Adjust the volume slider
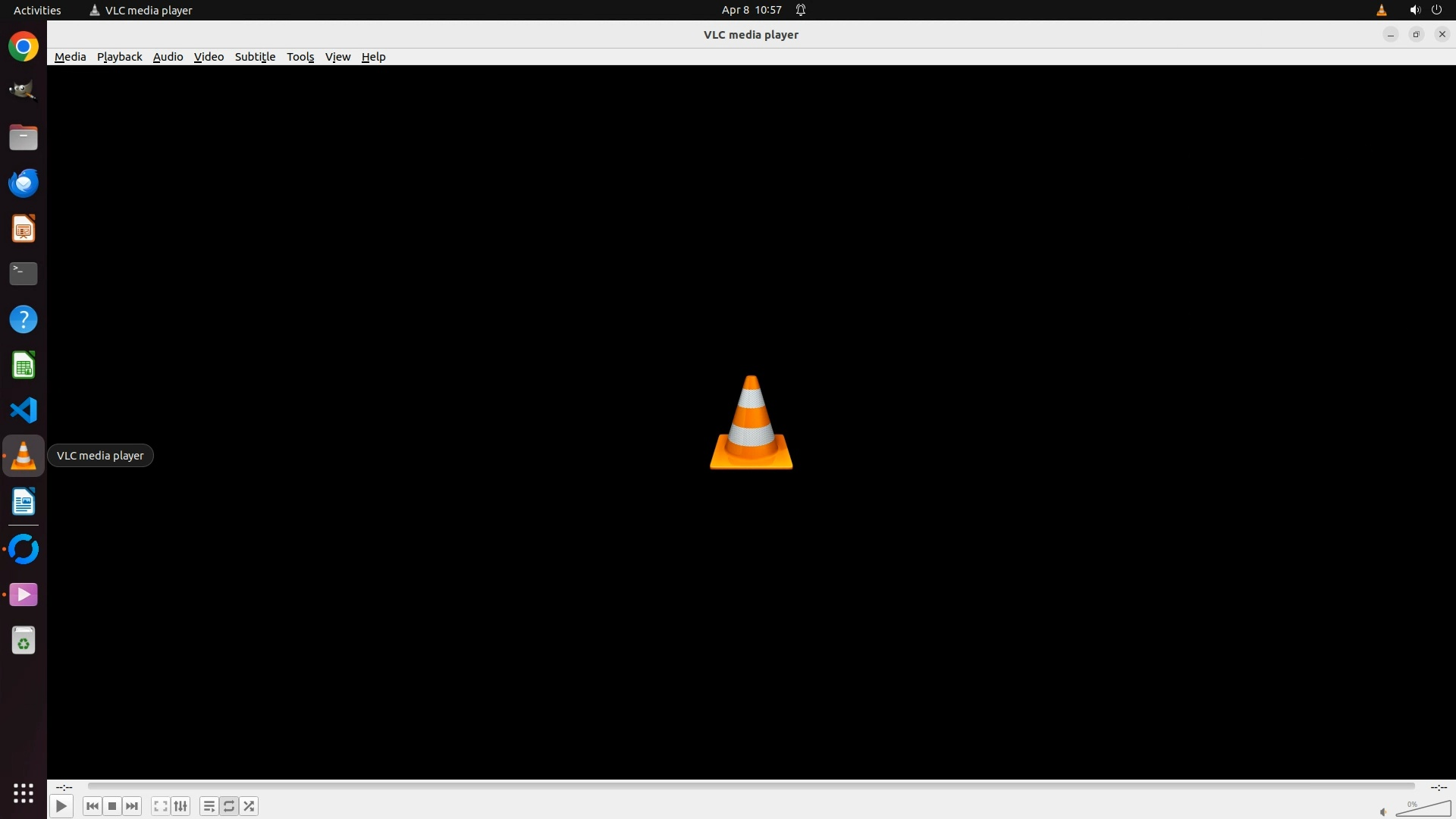Screen dimensions: 1456x819 (x=1423, y=810)
